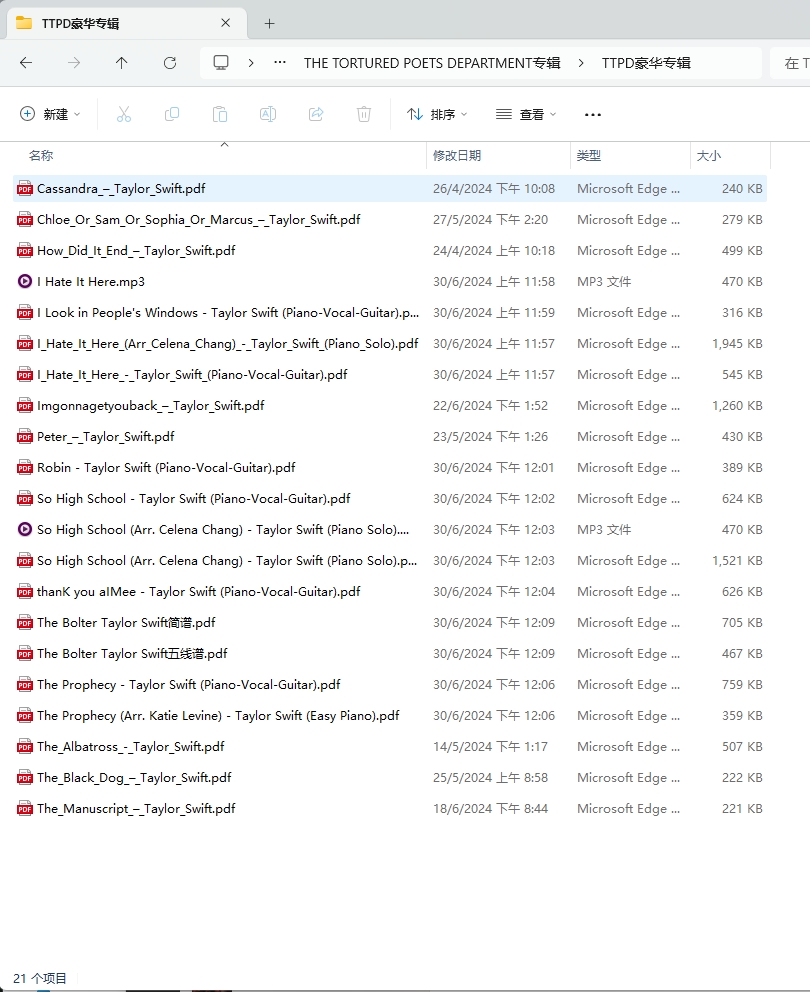The height and width of the screenshot is (992, 810).
Task: Sort files by 修改日期 column header
Action: pos(457,156)
